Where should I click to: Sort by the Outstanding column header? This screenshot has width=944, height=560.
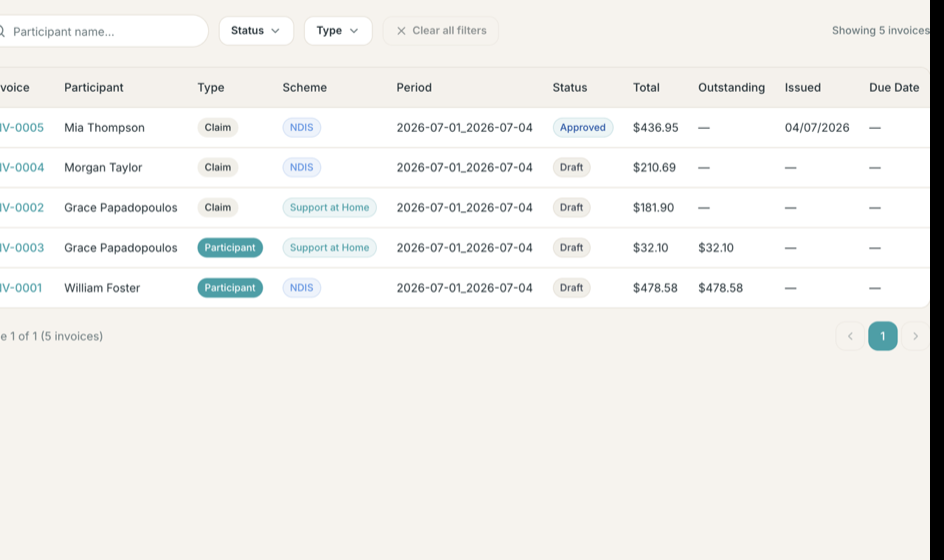point(731,87)
